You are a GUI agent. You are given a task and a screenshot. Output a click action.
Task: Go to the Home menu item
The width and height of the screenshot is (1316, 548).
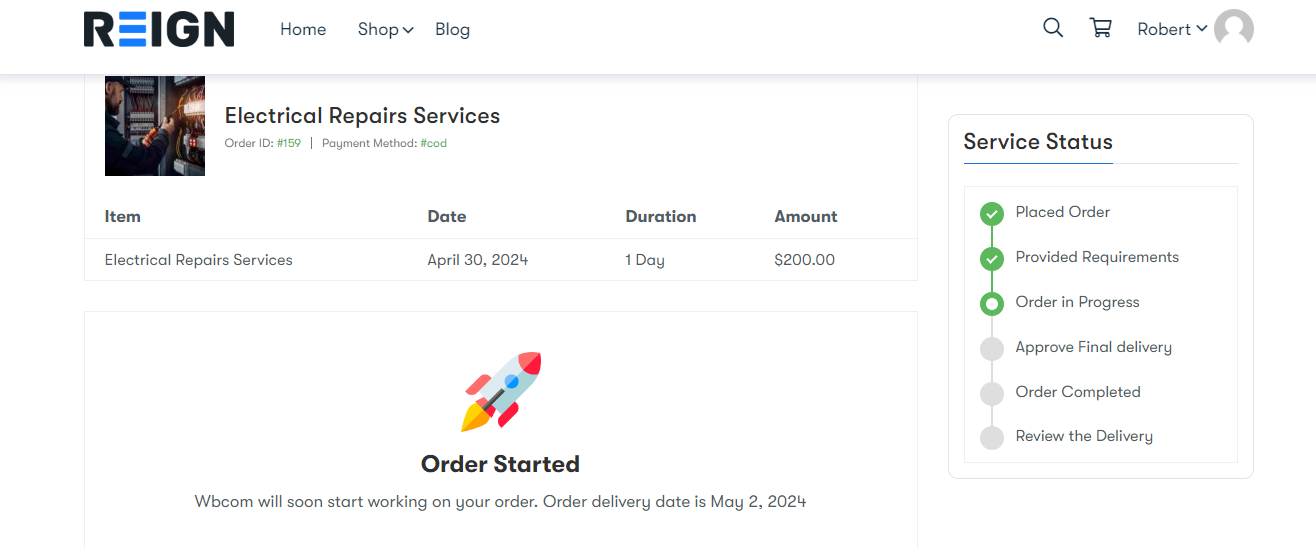coord(303,30)
